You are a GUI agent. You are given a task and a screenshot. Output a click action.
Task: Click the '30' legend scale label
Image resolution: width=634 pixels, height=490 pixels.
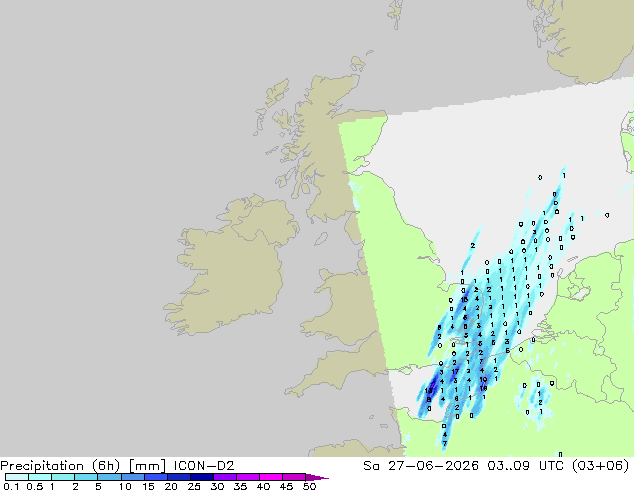(x=217, y=486)
